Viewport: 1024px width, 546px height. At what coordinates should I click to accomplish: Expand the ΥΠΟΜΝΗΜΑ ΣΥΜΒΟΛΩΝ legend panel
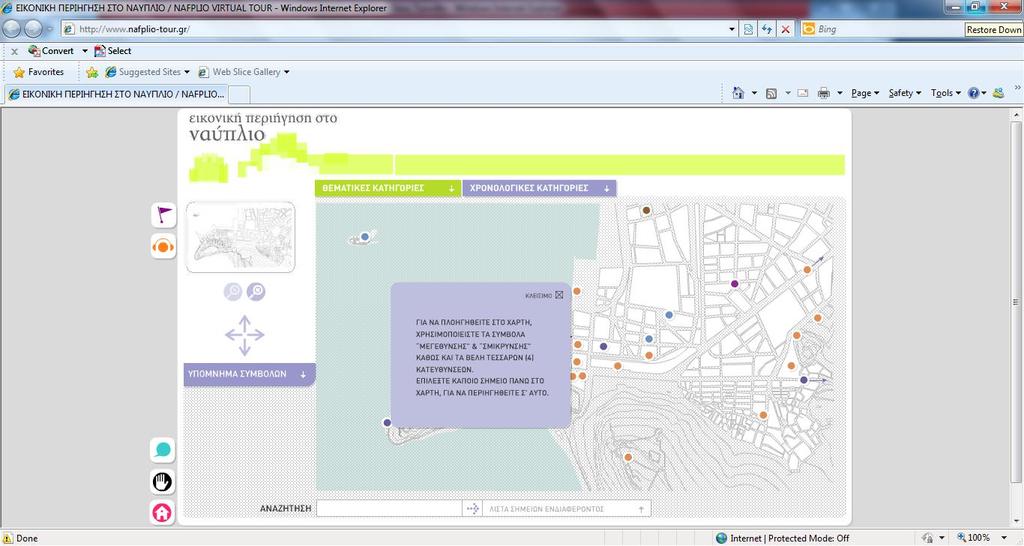tap(249, 374)
